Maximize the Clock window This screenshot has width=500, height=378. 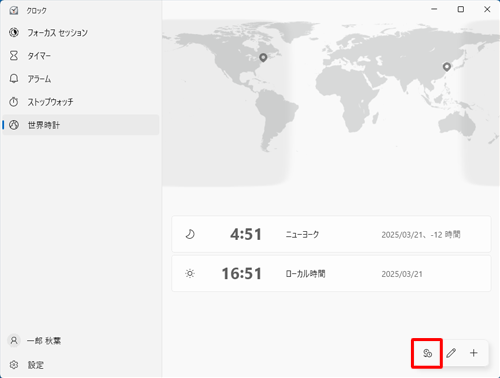[x=461, y=9]
